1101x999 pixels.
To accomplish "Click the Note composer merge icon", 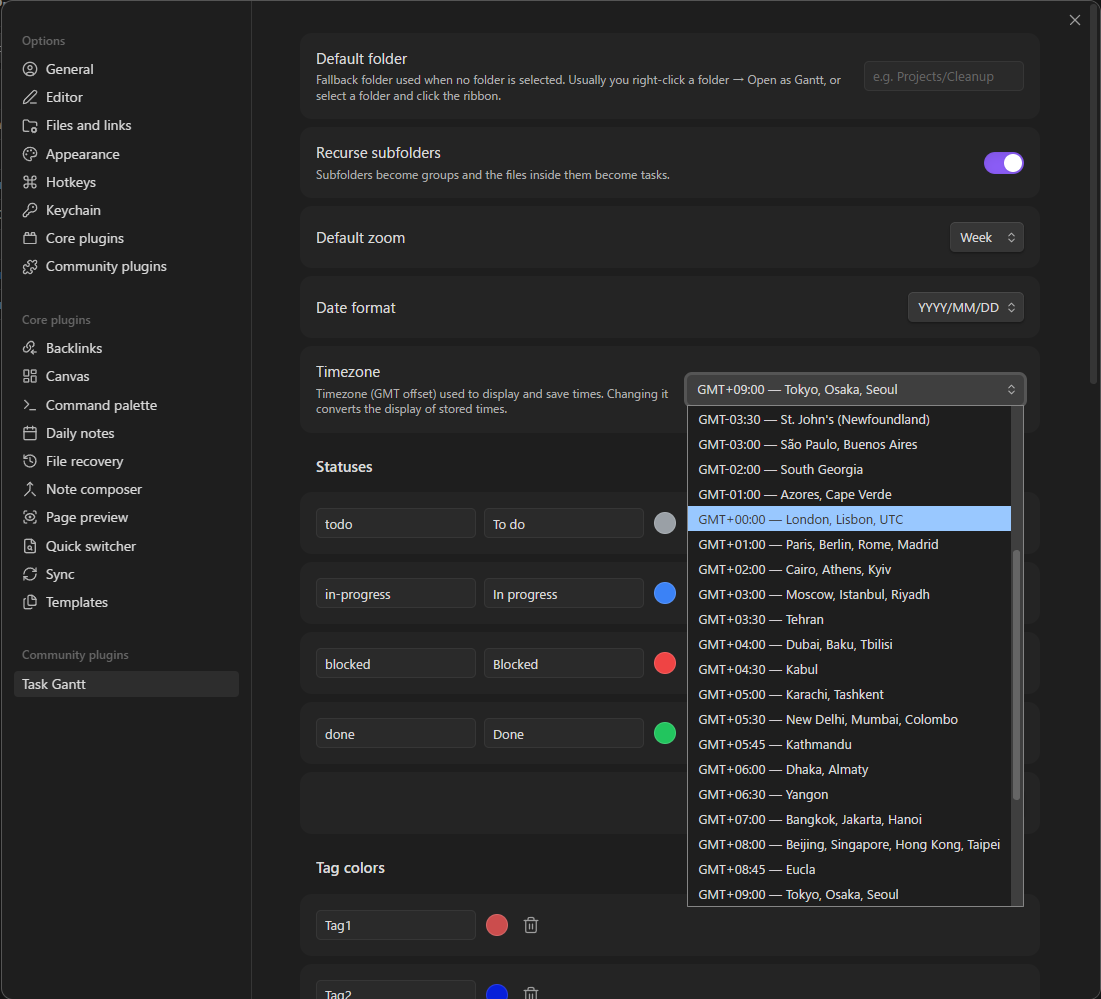I will 29,489.
